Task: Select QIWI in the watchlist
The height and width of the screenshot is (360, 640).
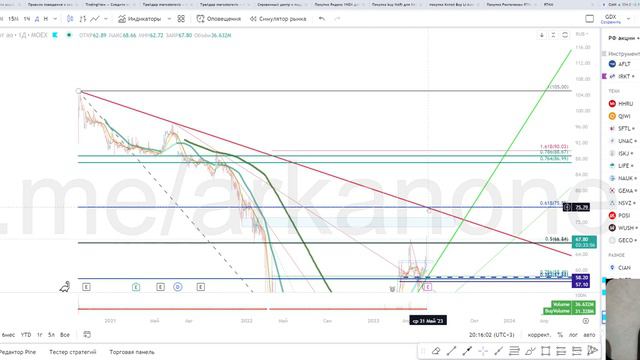Action: click(623, 116)
